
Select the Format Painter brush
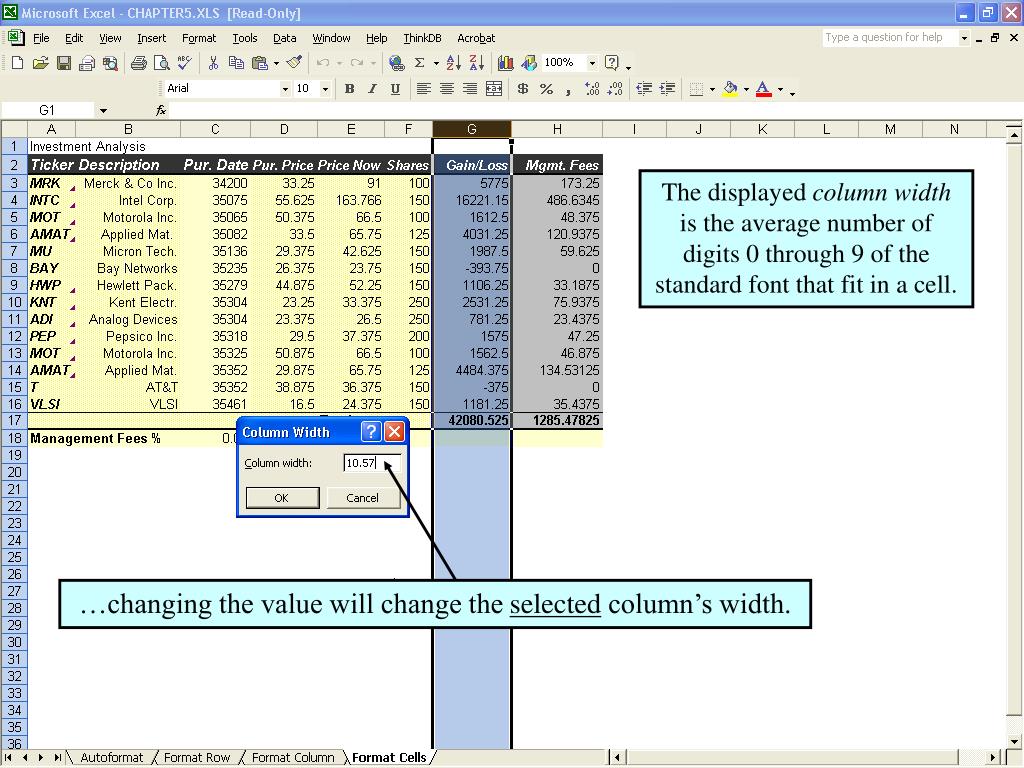click(295, 63)
